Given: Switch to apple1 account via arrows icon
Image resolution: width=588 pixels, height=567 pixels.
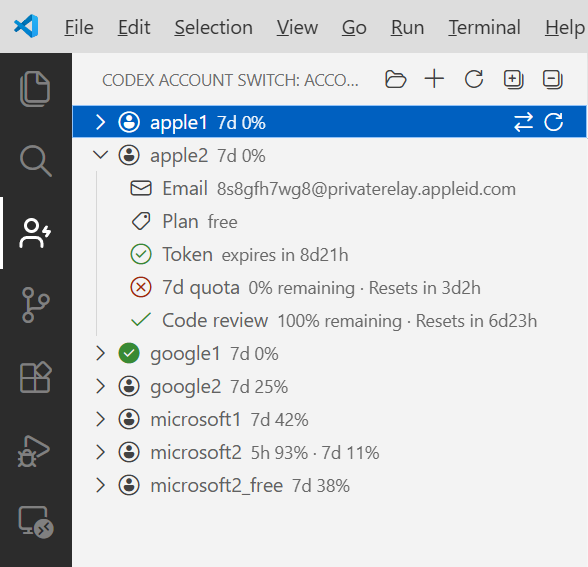Looking at the screenshot, I should pos(523,122).
